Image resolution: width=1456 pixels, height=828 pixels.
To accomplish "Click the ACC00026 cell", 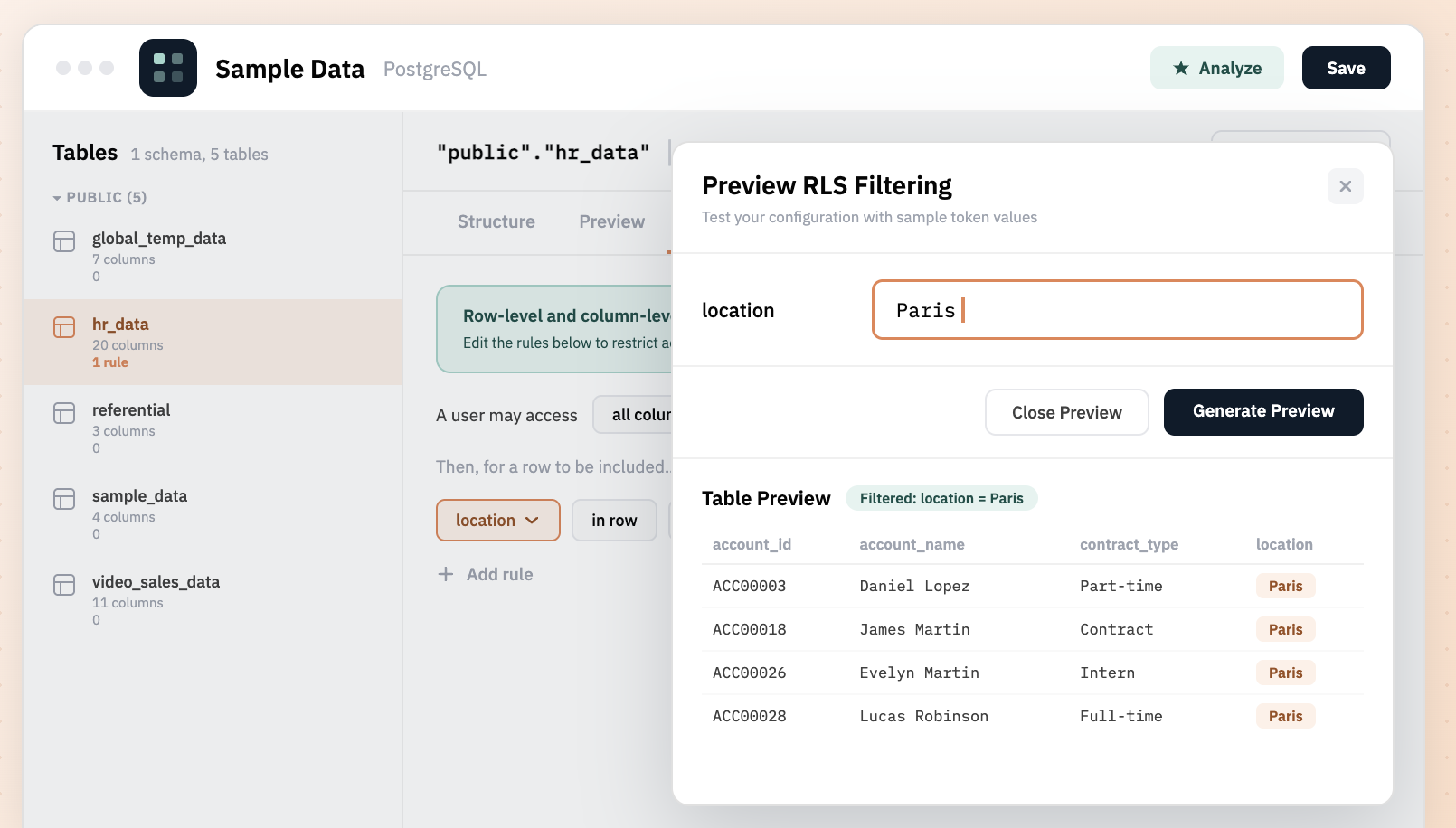I will 750,673.
